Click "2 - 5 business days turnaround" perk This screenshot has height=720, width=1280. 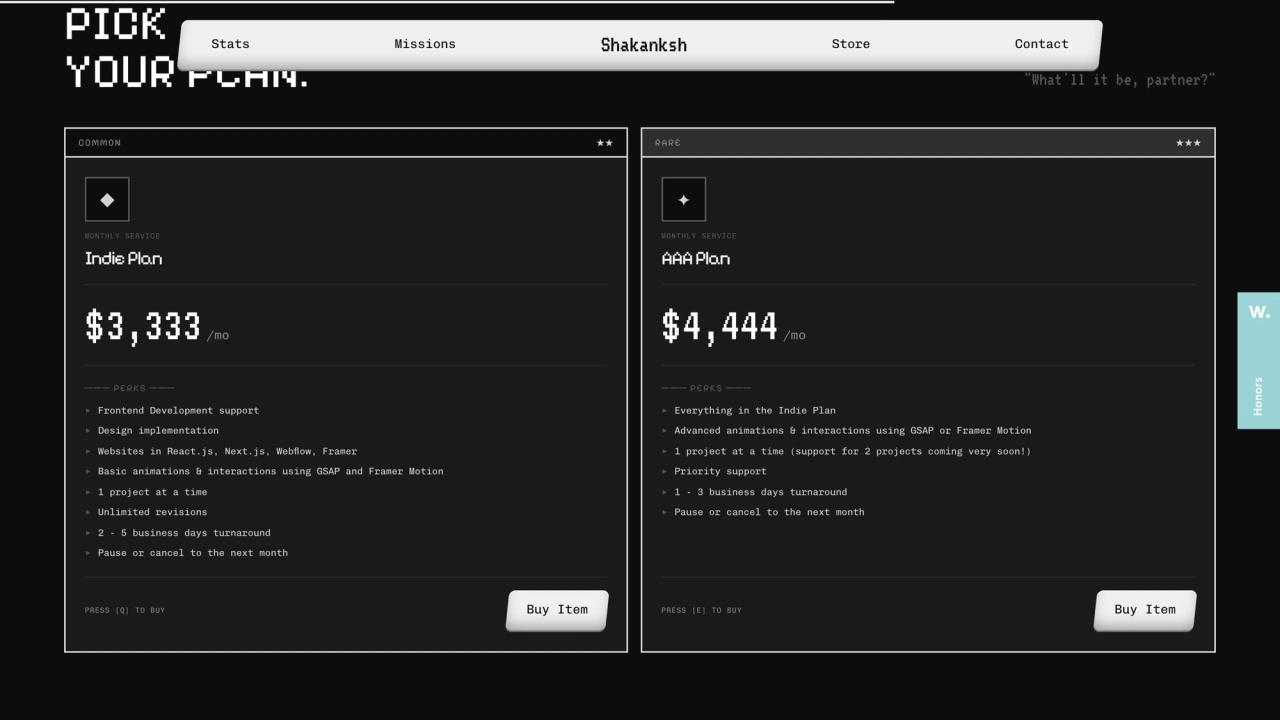tap(184, 533)
